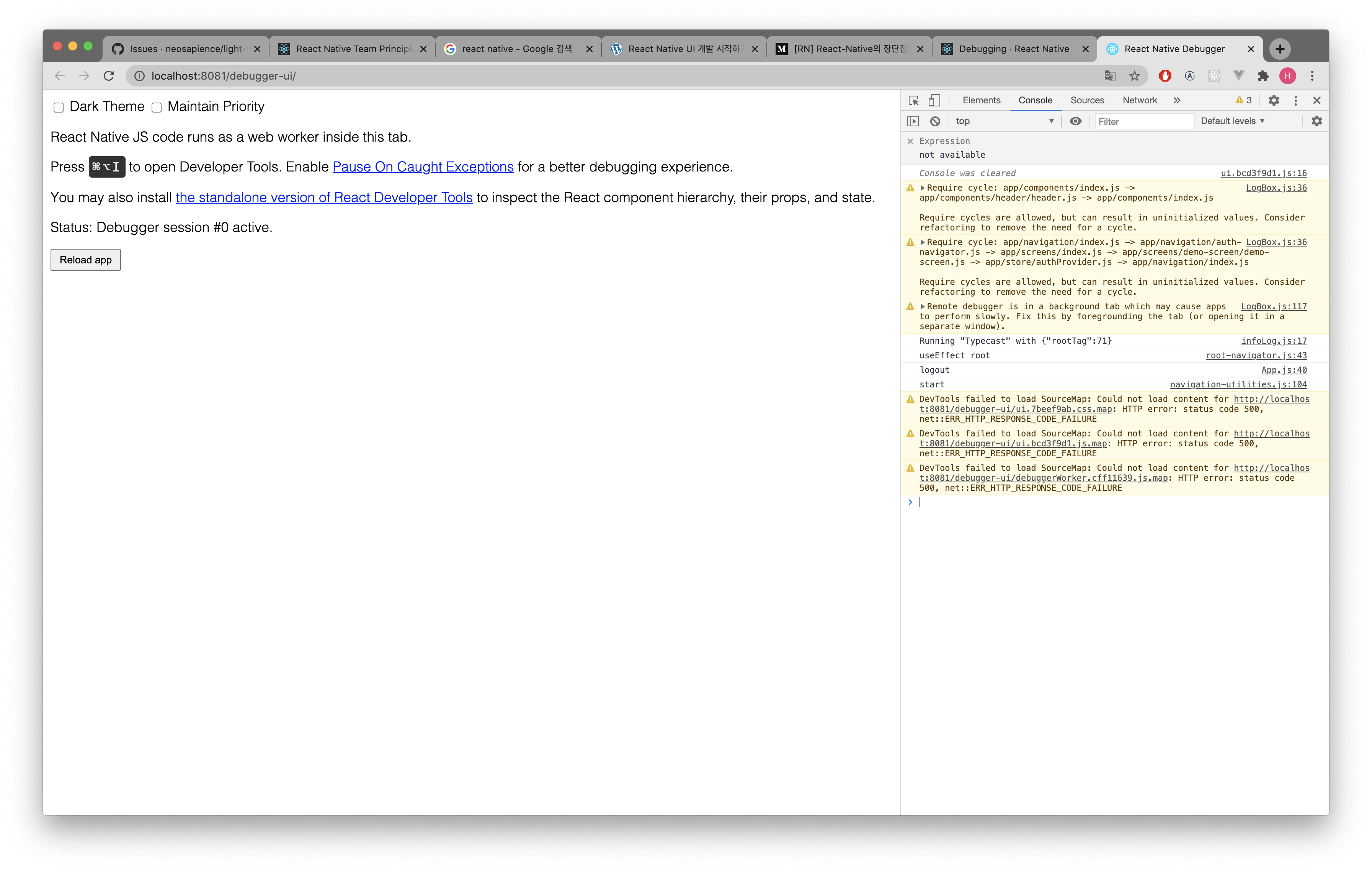Open the DevTools three-dot customize menu
Viewport: 1372px width, 872px height.
[x=1296, y=100]
